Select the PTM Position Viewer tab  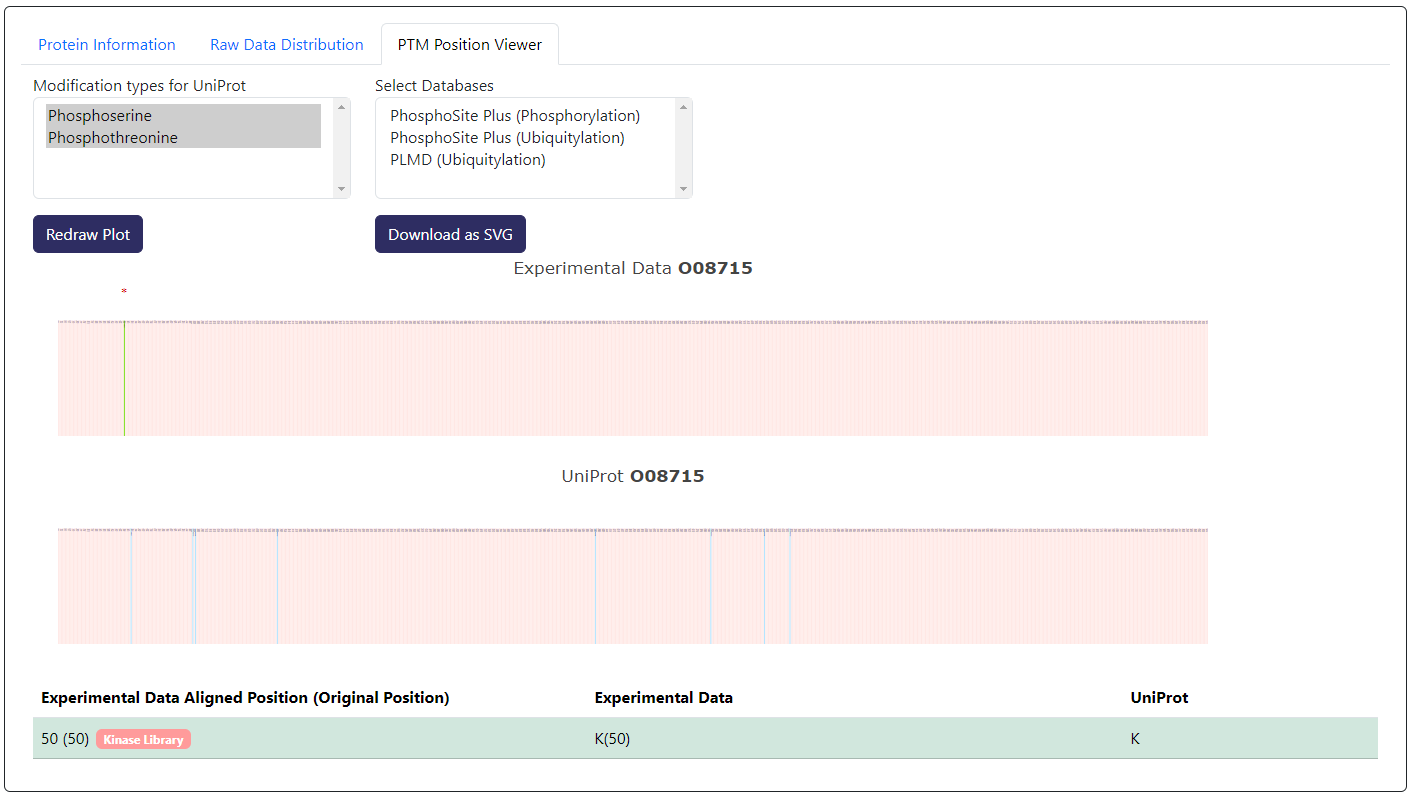click(x=470, y=44)
